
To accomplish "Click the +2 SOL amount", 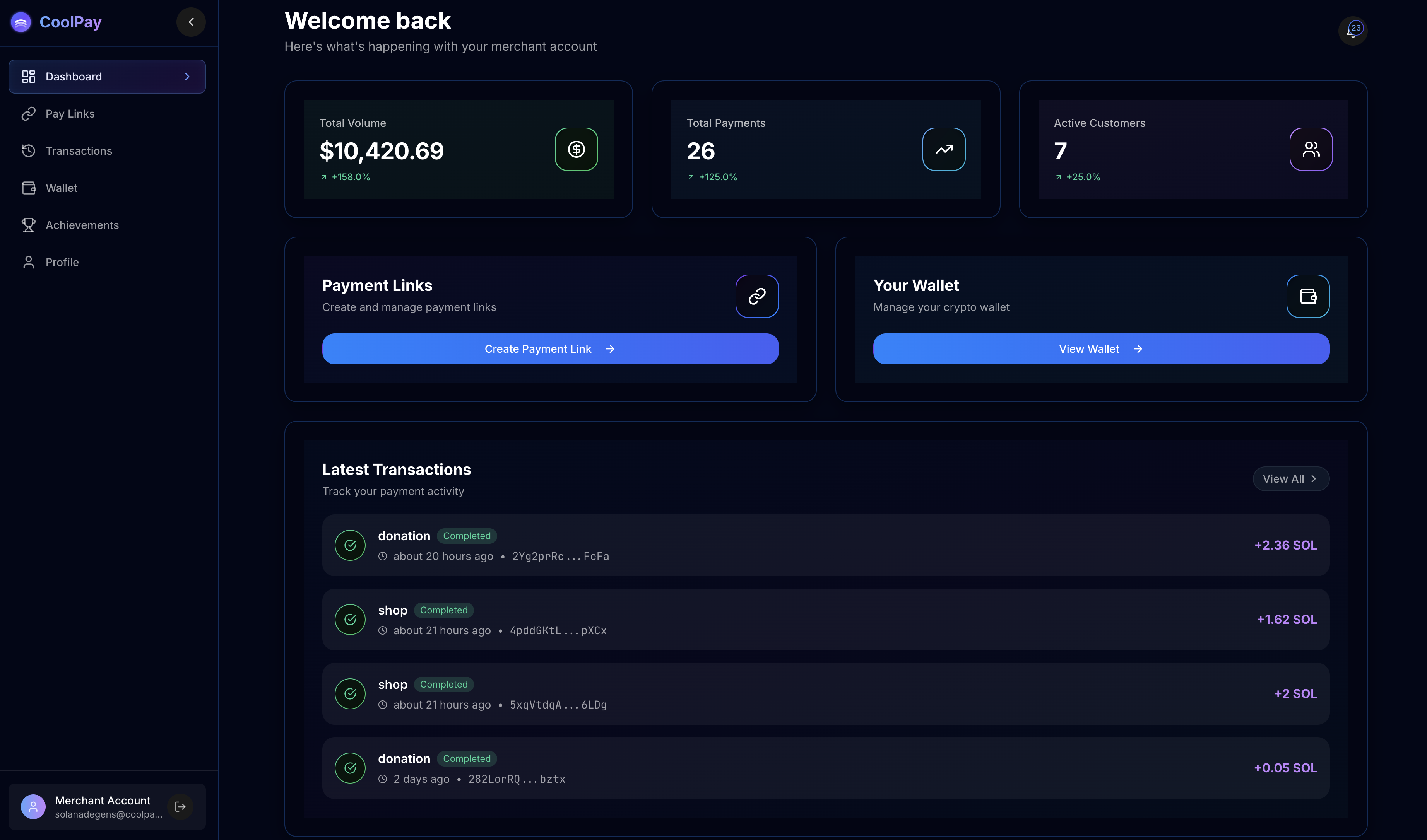I will [1295, 693].
